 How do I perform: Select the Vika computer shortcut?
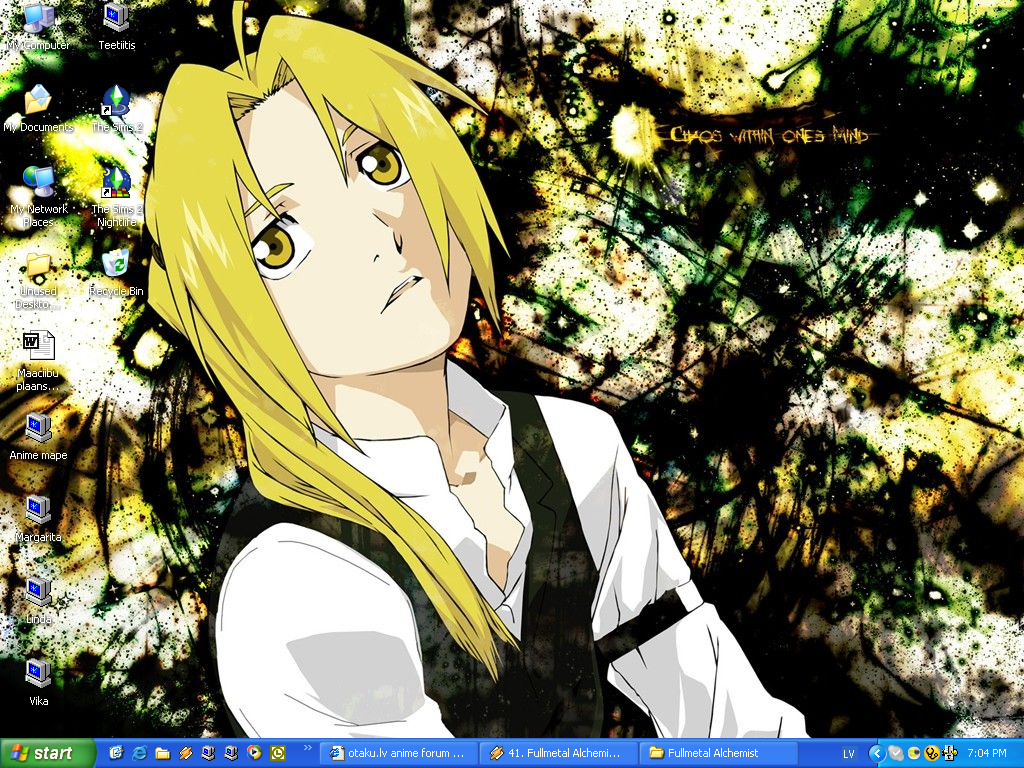click(x=38, y=682)
